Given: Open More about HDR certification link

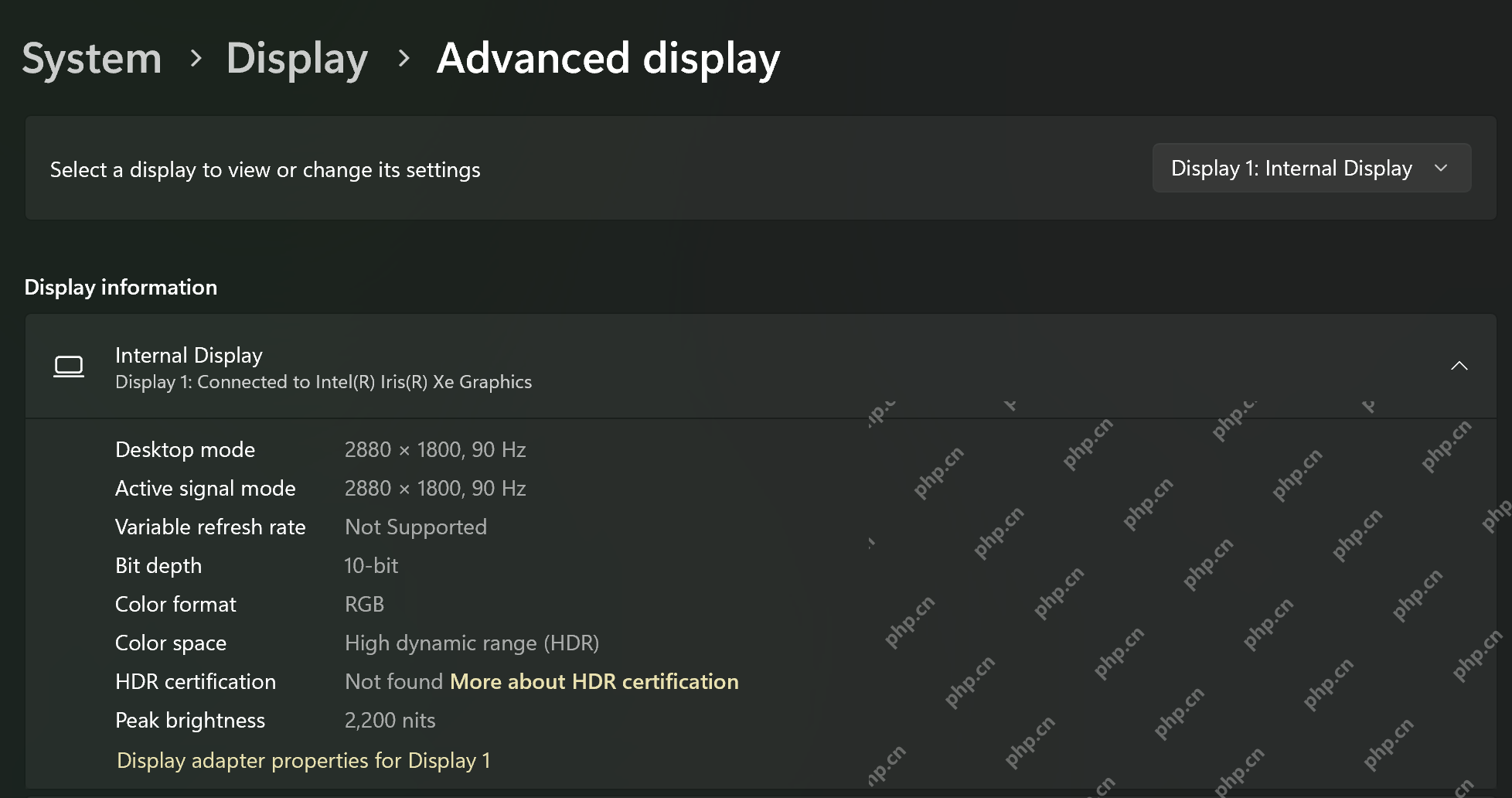Looking at the screenshot, I should click(594, 681).
